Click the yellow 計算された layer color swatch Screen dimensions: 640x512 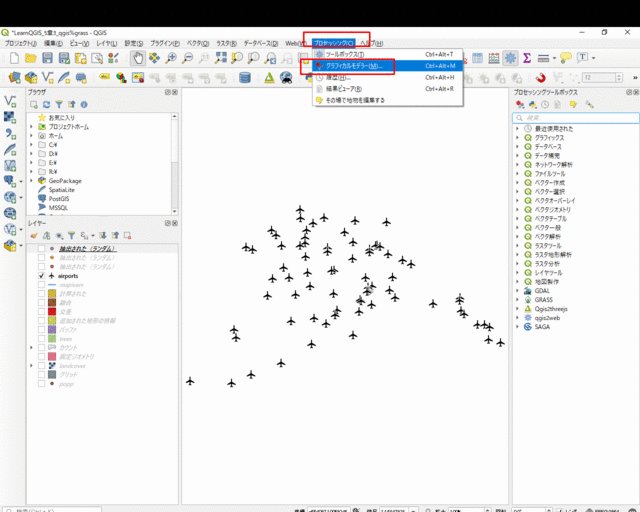tap(52, 294)
